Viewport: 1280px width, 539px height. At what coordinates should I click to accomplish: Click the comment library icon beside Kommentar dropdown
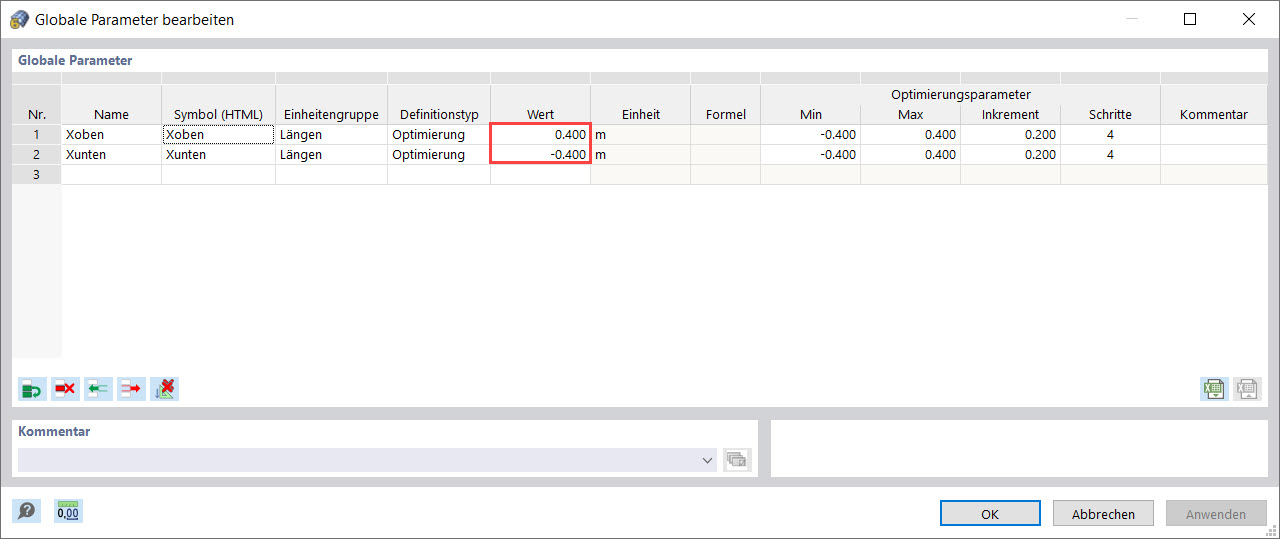click(737, 460)
